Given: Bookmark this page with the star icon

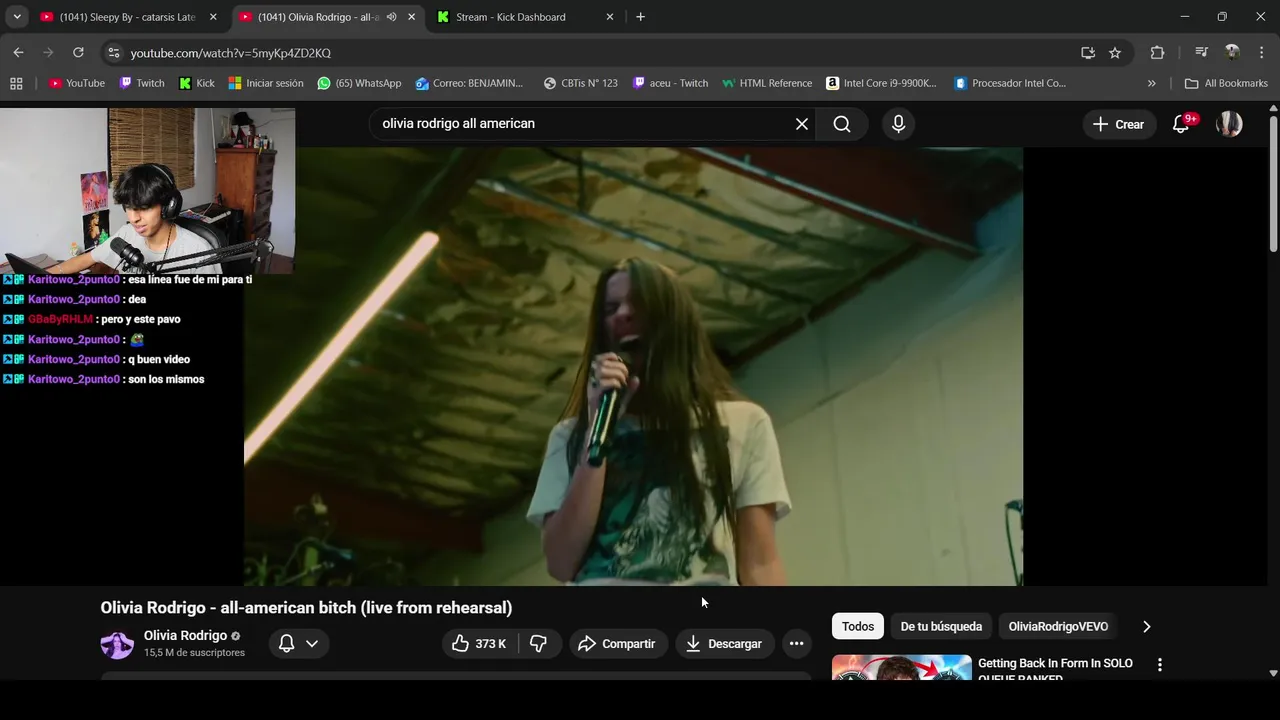Looking at the screenshot, I should (x=1115, y=53).
